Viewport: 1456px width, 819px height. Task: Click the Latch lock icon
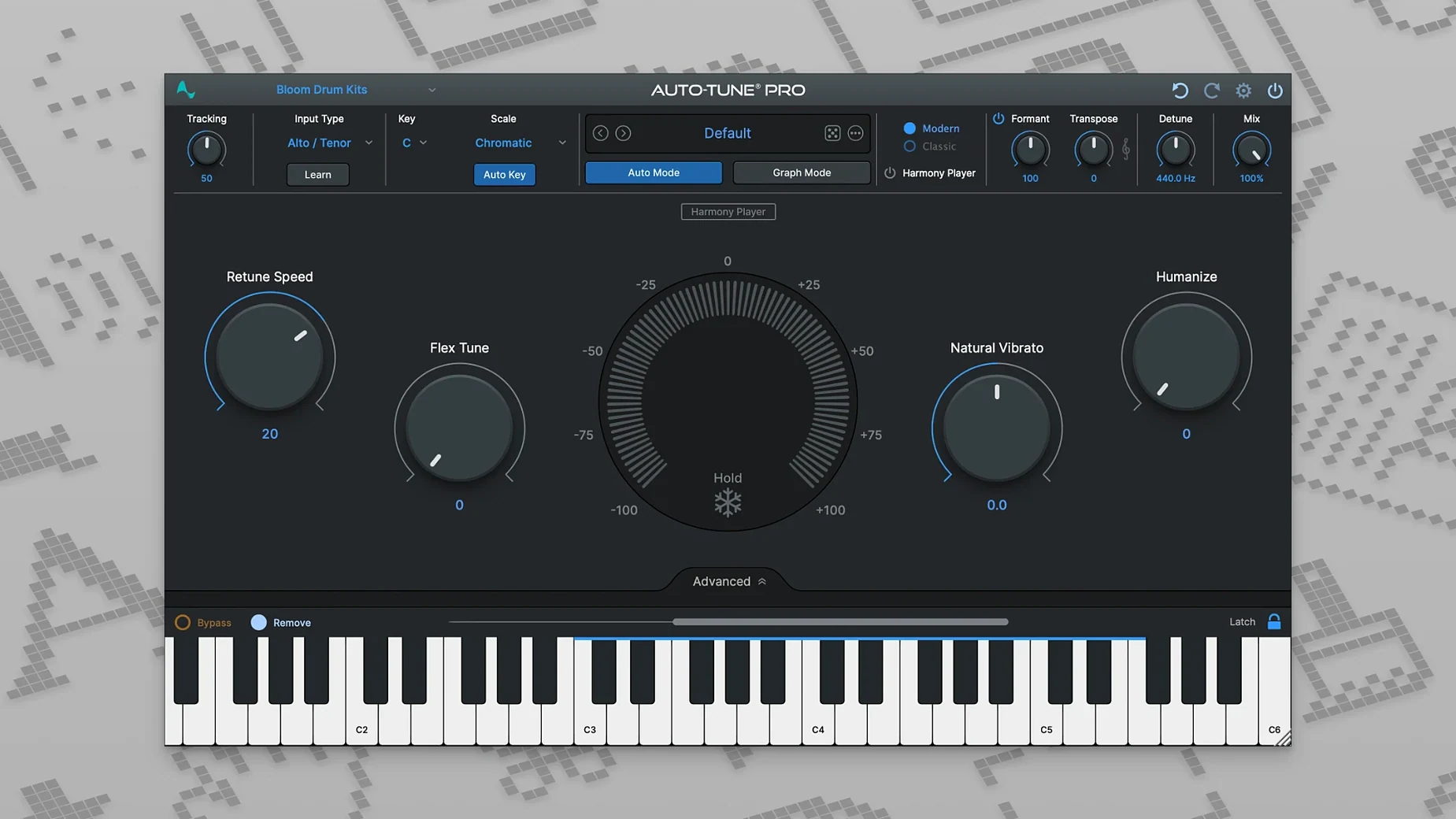tap(1274, 621)
